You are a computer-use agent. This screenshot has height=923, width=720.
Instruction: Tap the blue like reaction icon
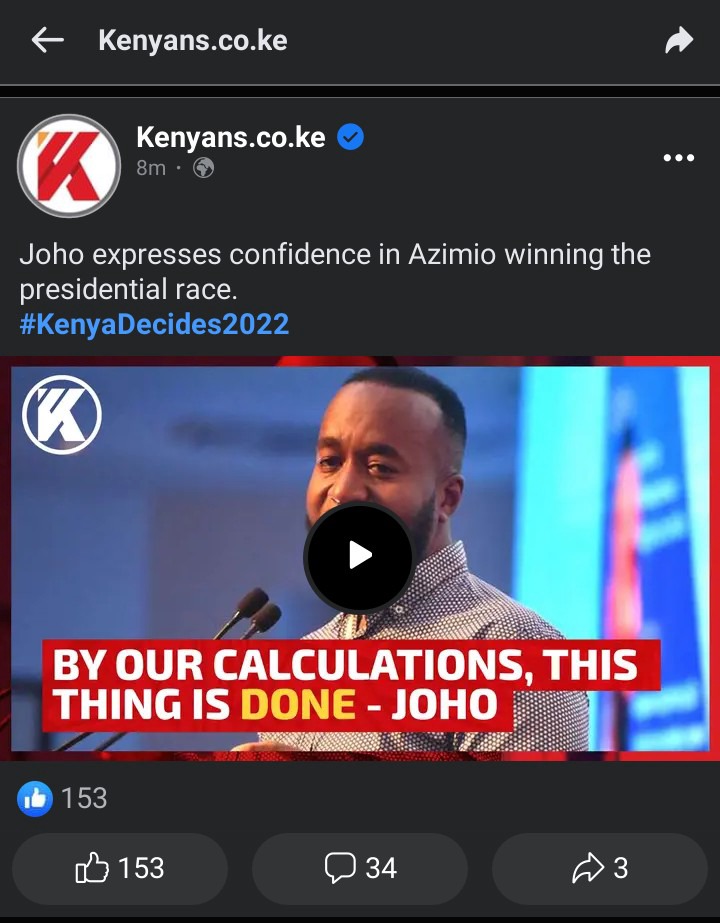tap(35, 799)
